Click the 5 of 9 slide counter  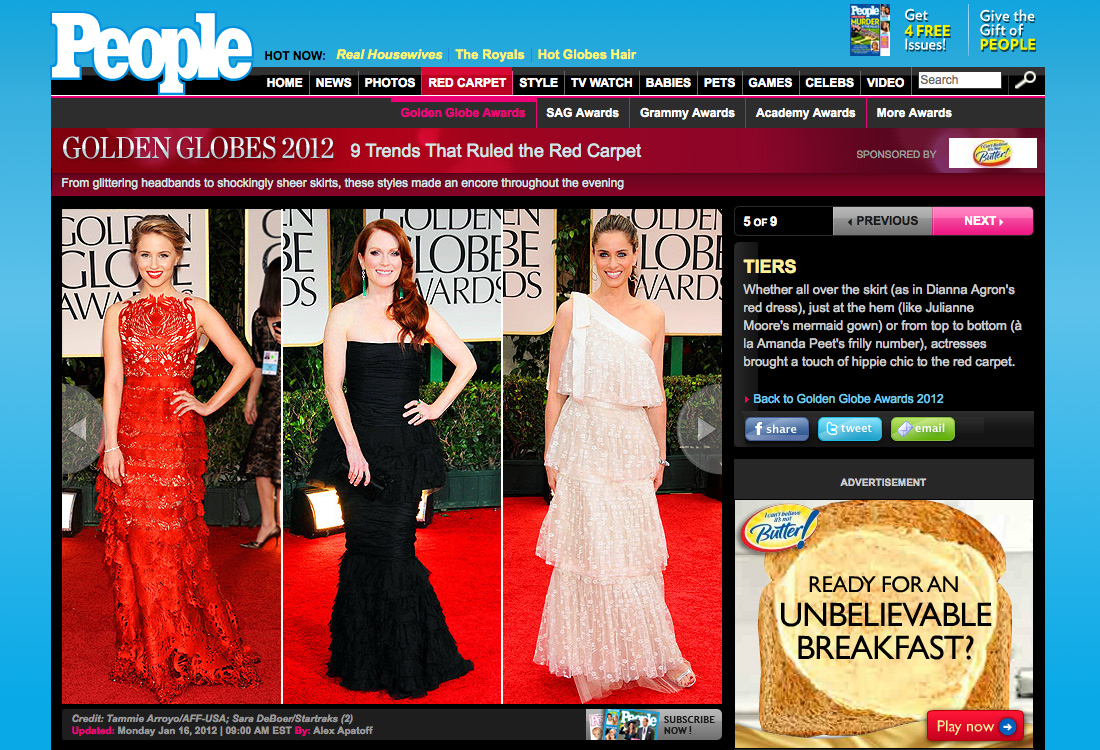point(760,222)
